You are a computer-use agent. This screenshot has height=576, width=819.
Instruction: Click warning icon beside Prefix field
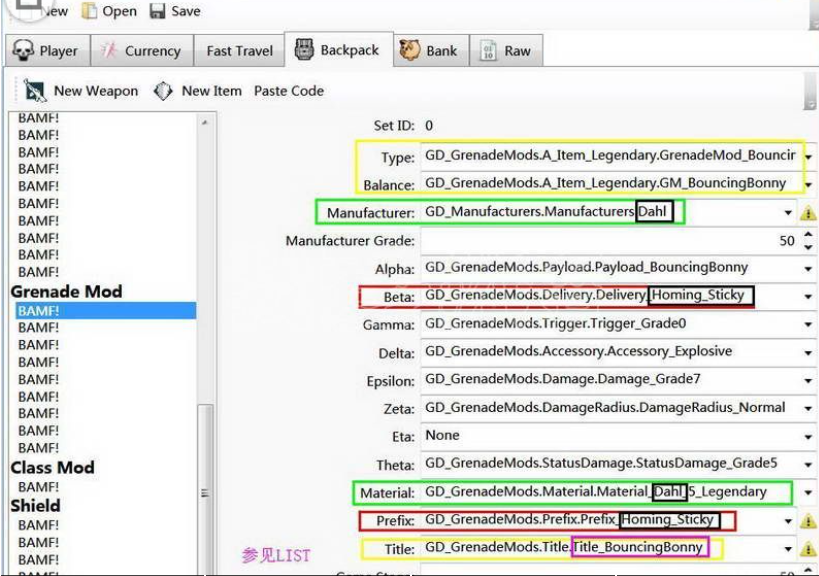(808, 521)
